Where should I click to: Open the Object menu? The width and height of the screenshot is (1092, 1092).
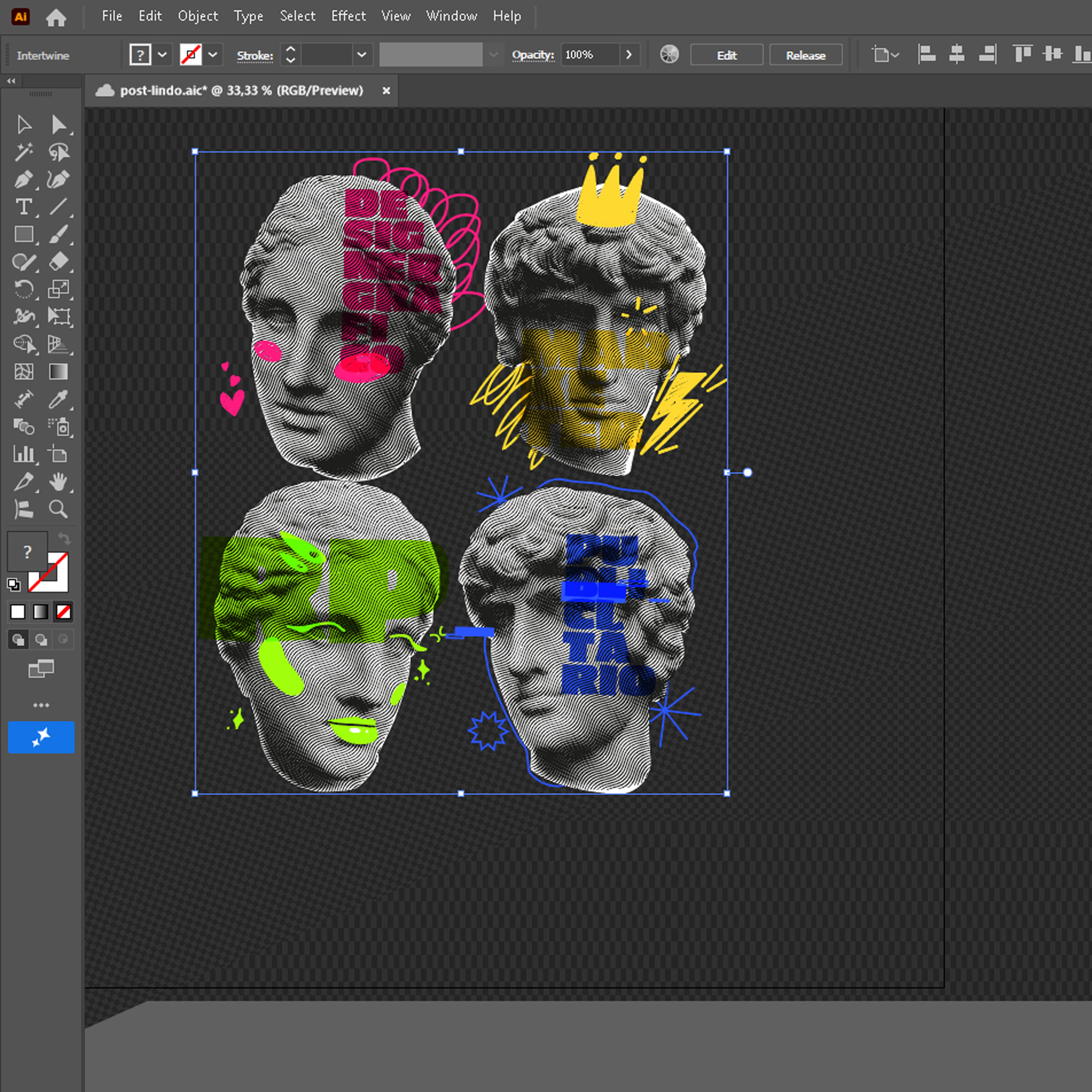pyautogui.click(x=197, y=16)
